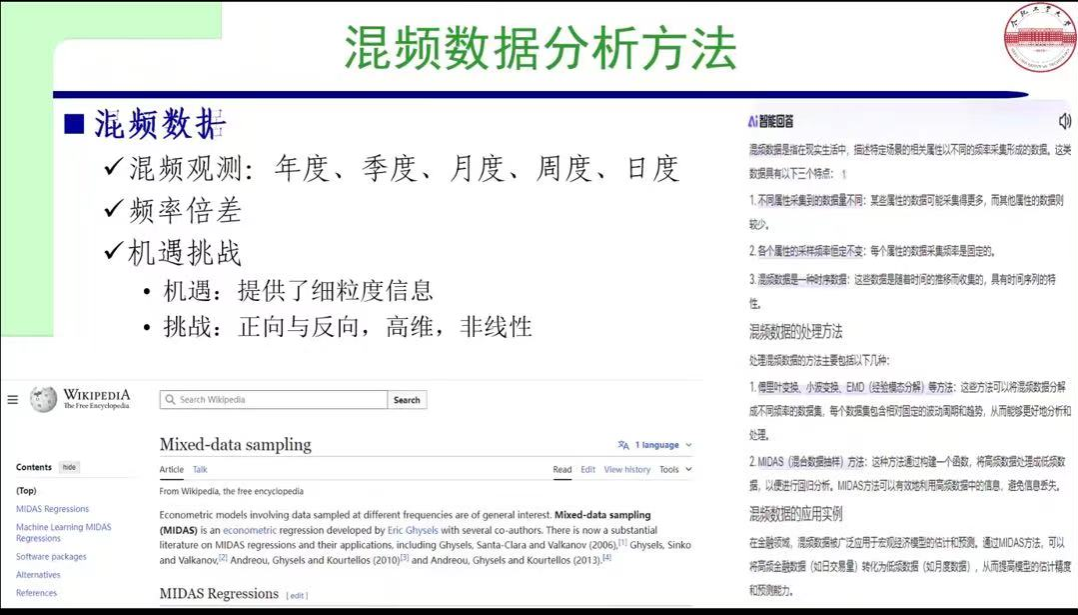Image resolution: width=1078 pixels, height=615 pixels.
Task: Click the language translation icon
Action: (x=623, y=445)
